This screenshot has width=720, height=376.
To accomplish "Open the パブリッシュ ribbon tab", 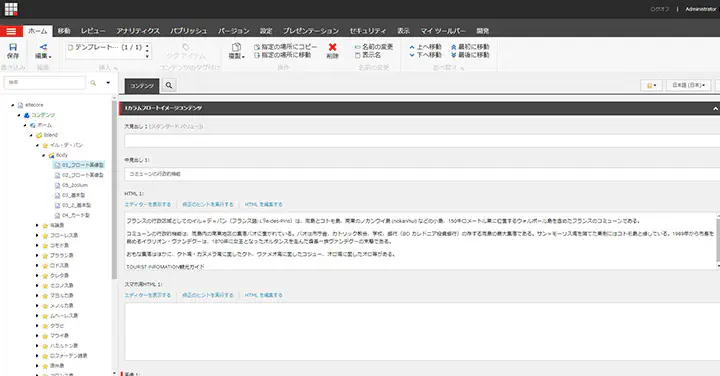I will [189, 31].
